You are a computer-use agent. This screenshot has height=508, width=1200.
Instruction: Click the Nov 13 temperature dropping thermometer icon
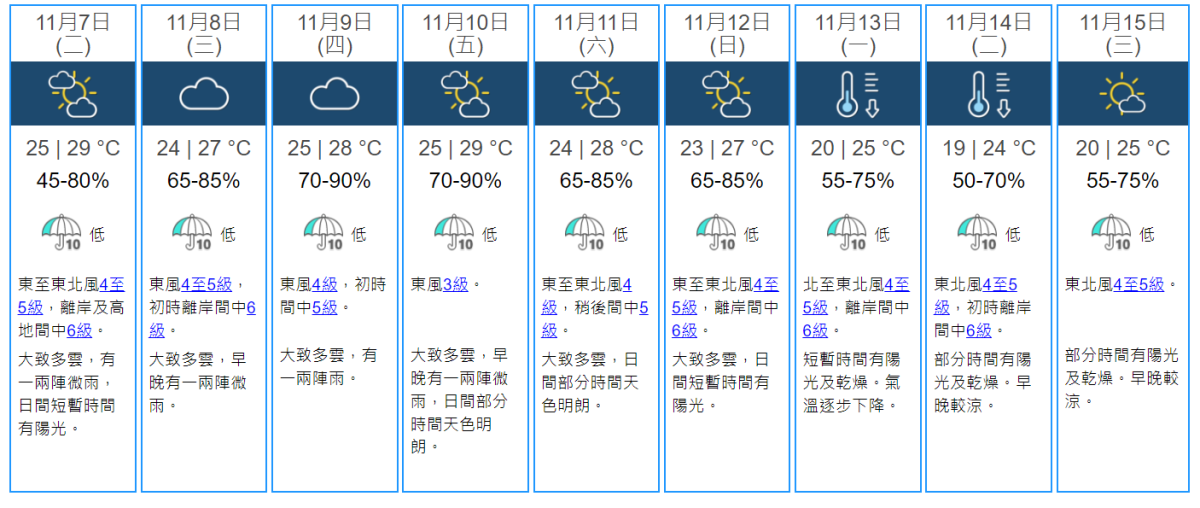[858, 93]
